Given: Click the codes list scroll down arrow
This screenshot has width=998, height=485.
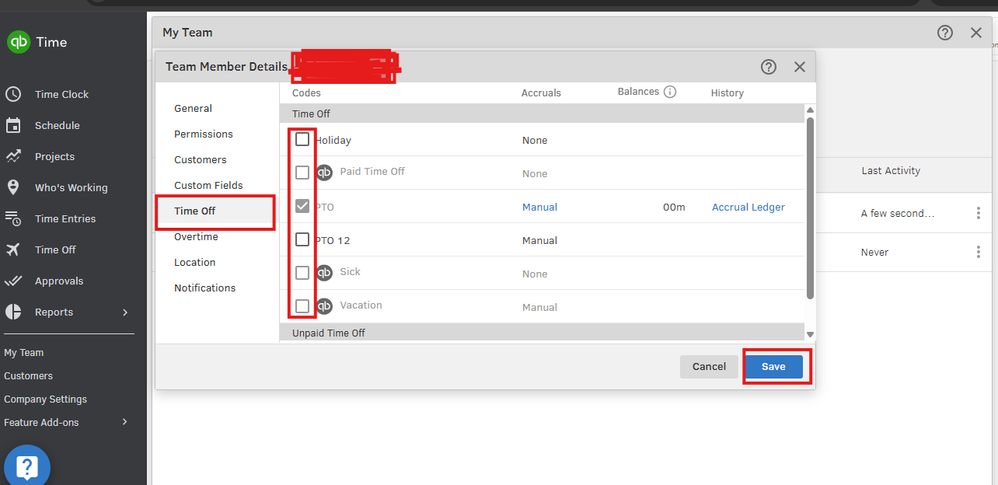Looking at the screenshot, I should coord(810,334).
